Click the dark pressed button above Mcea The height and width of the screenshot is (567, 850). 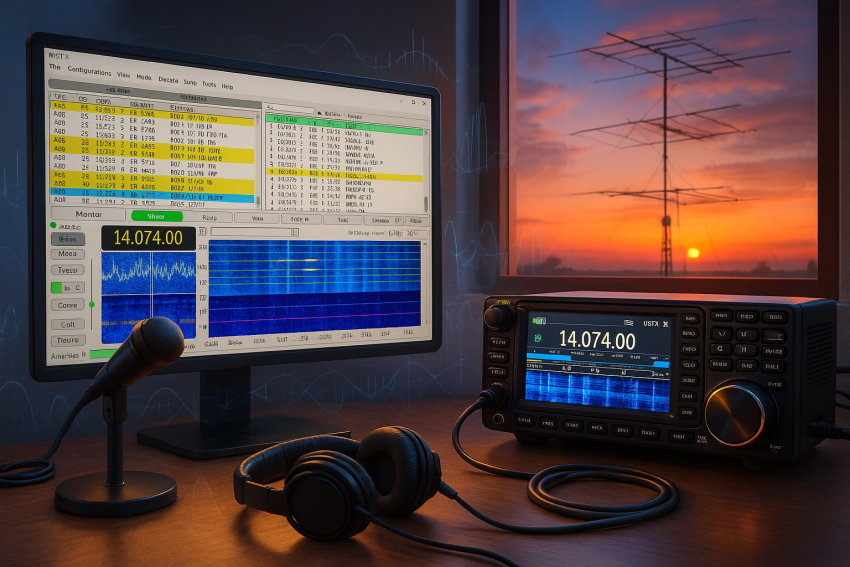tap(68, 239)
